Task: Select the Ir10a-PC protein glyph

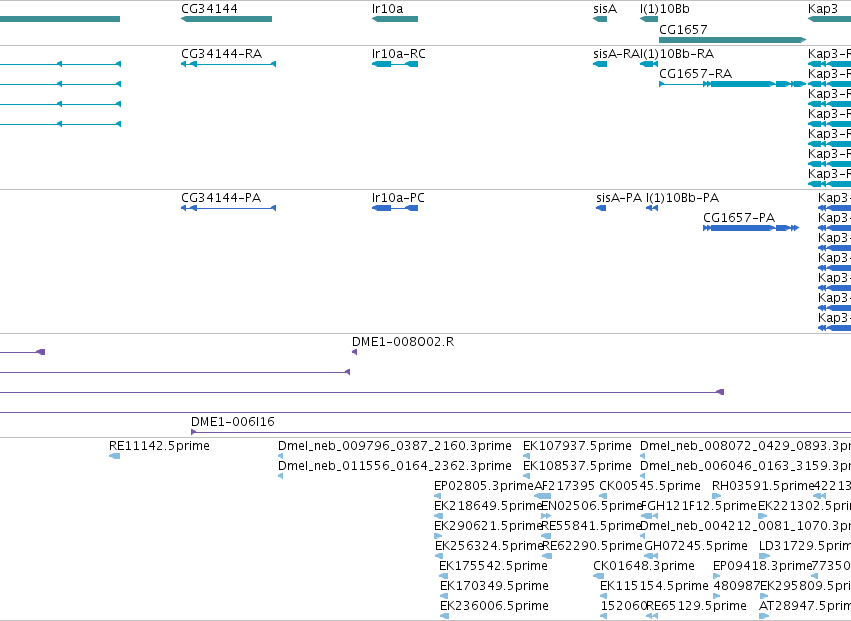Action: (395, 208)
